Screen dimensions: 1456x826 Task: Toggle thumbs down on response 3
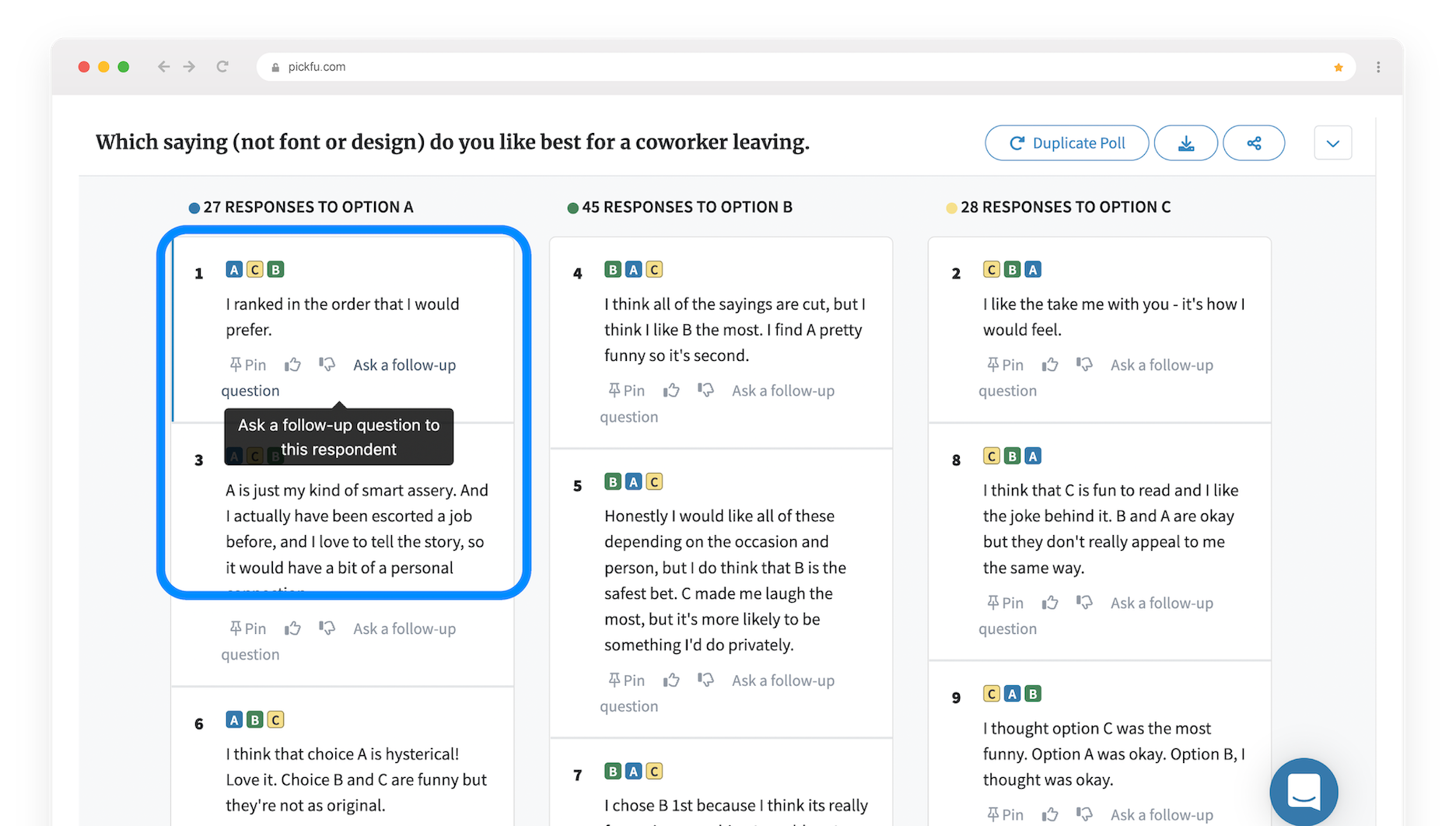327,628
